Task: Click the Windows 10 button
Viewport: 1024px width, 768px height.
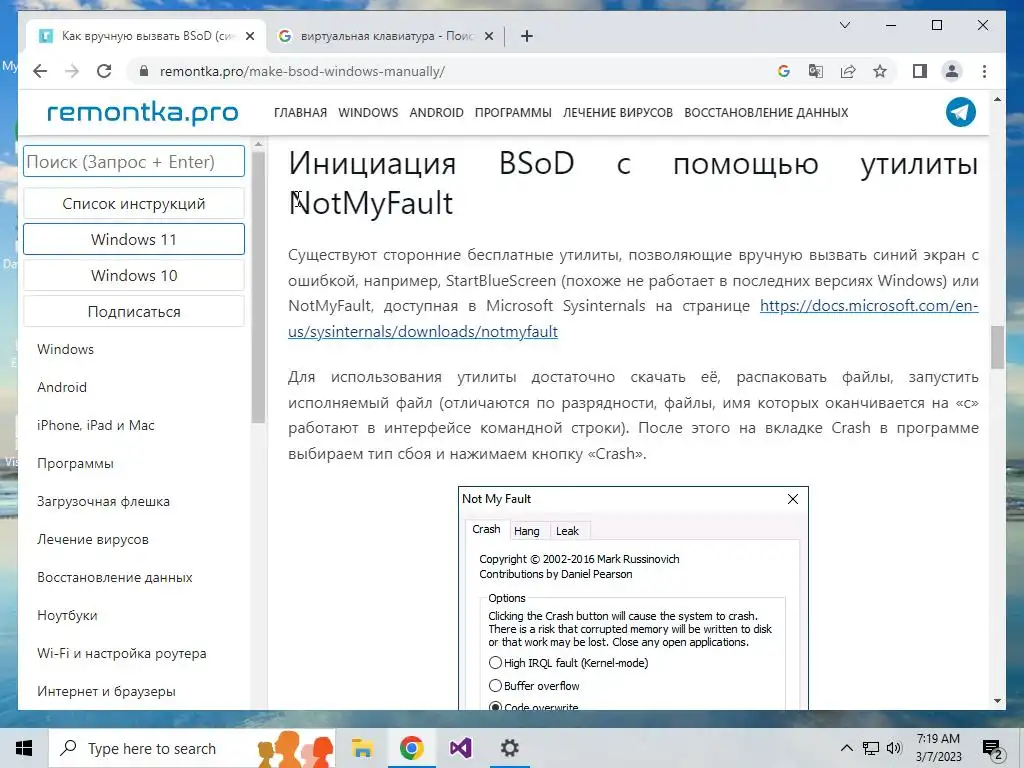Action: 134,276
